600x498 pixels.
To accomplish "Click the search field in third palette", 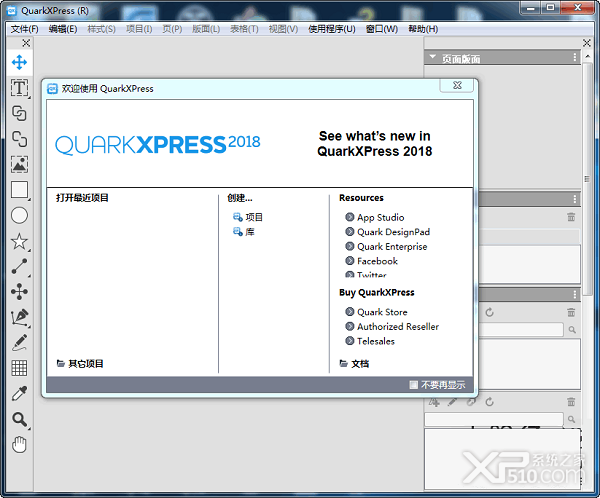I will click(x=521, y=330).
